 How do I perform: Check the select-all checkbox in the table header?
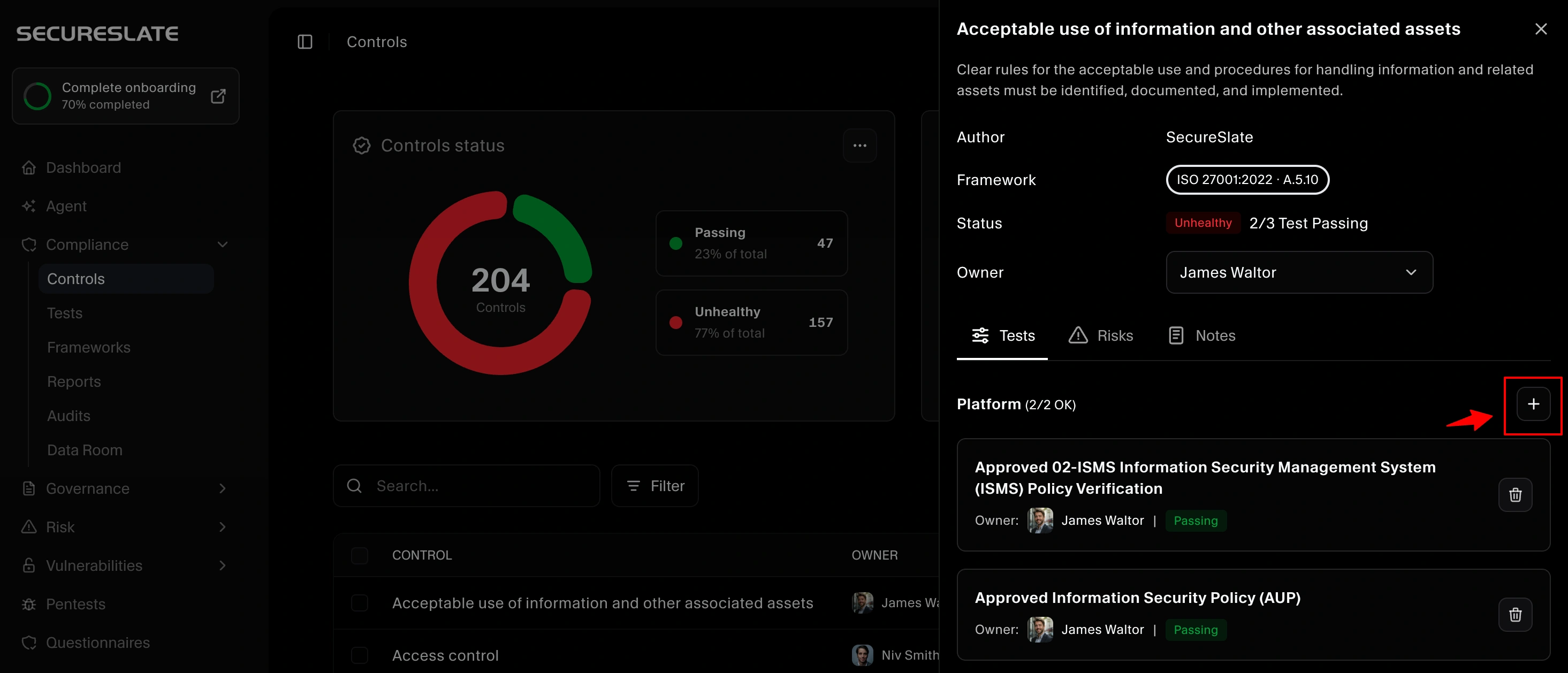tap(360, 555)
